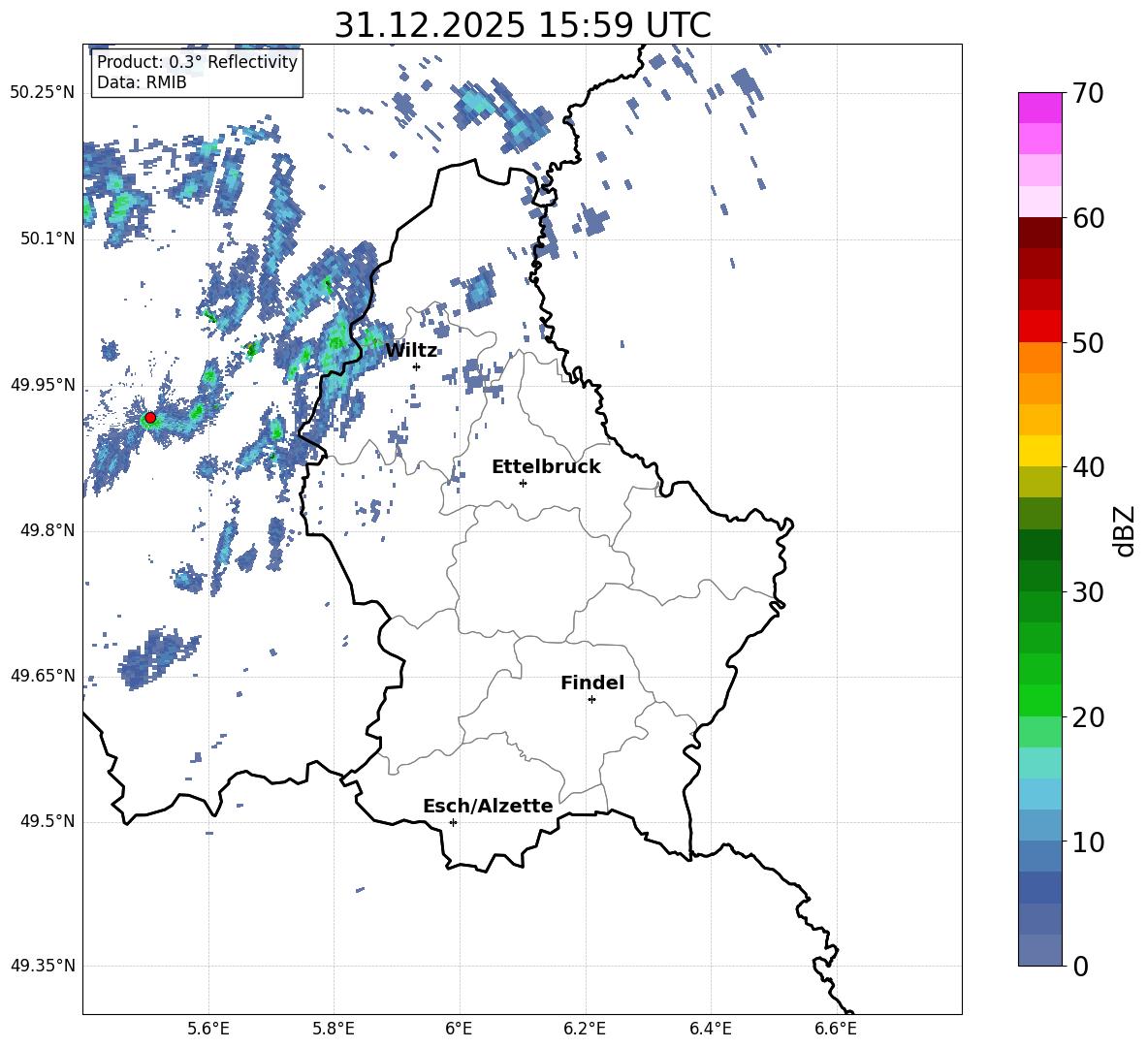Screen dimensions: 1148x1048
Task: Click the 49.95°N latitude label
Action: pos(43,384)
